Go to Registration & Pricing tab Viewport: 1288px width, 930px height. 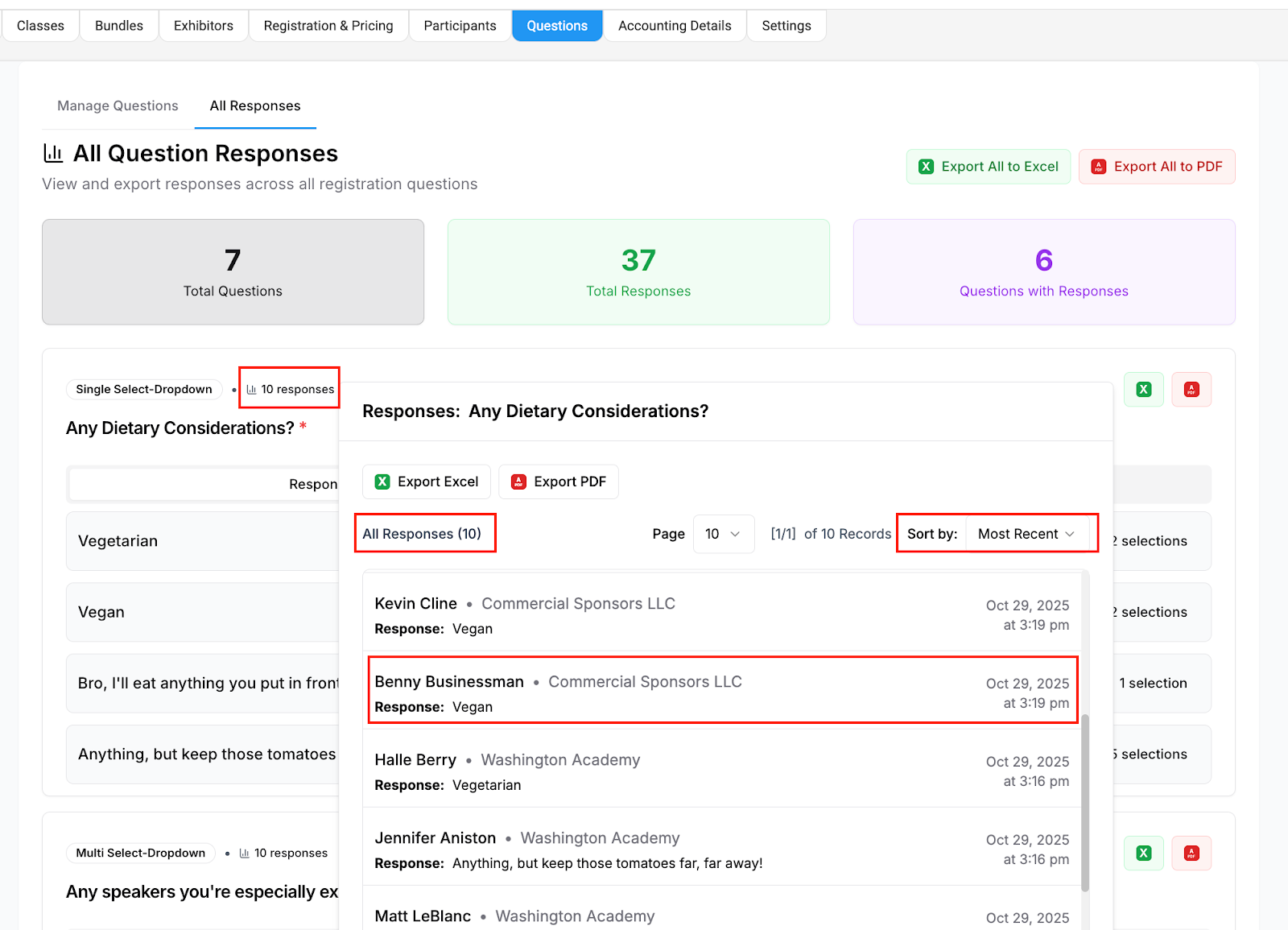click(x=328, y=26)
